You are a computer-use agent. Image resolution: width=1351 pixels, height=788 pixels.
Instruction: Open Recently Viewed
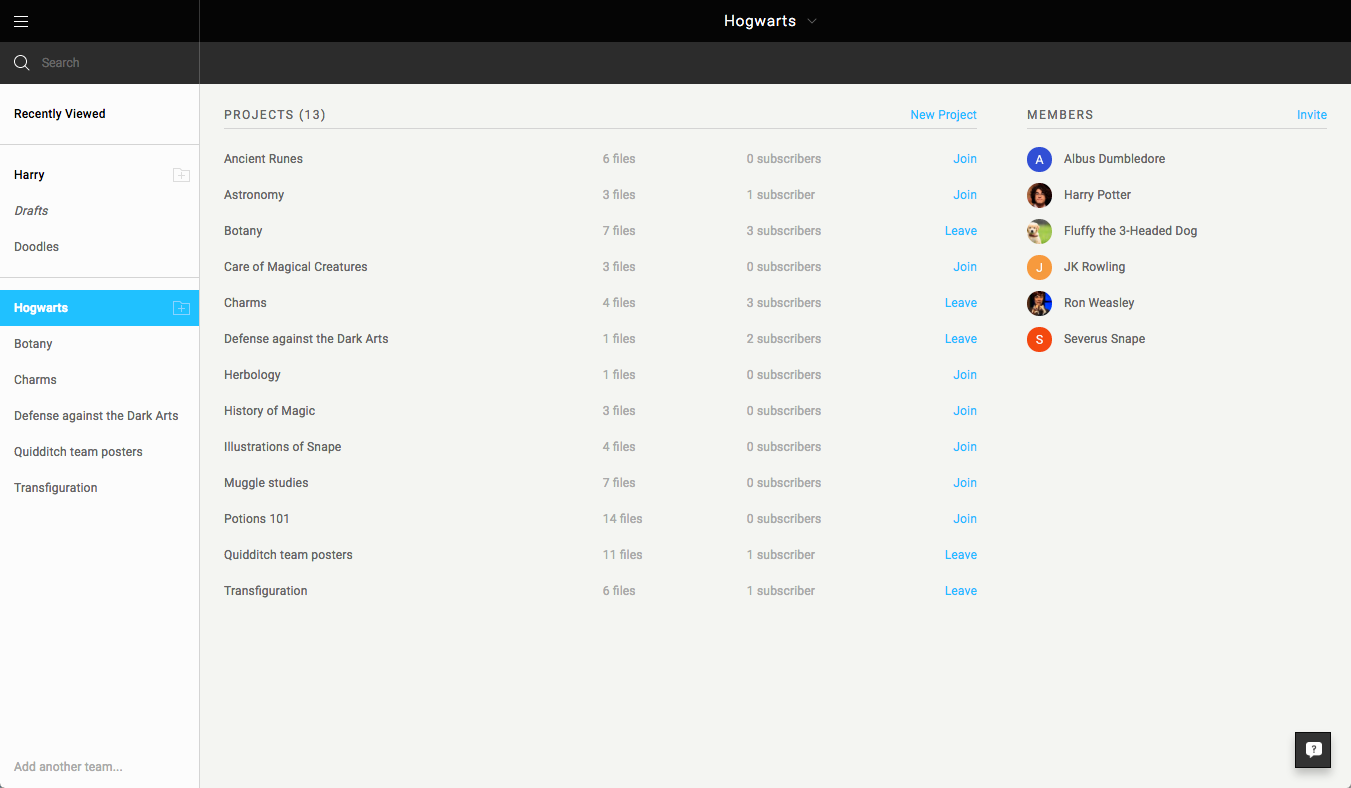pos(60,114)
